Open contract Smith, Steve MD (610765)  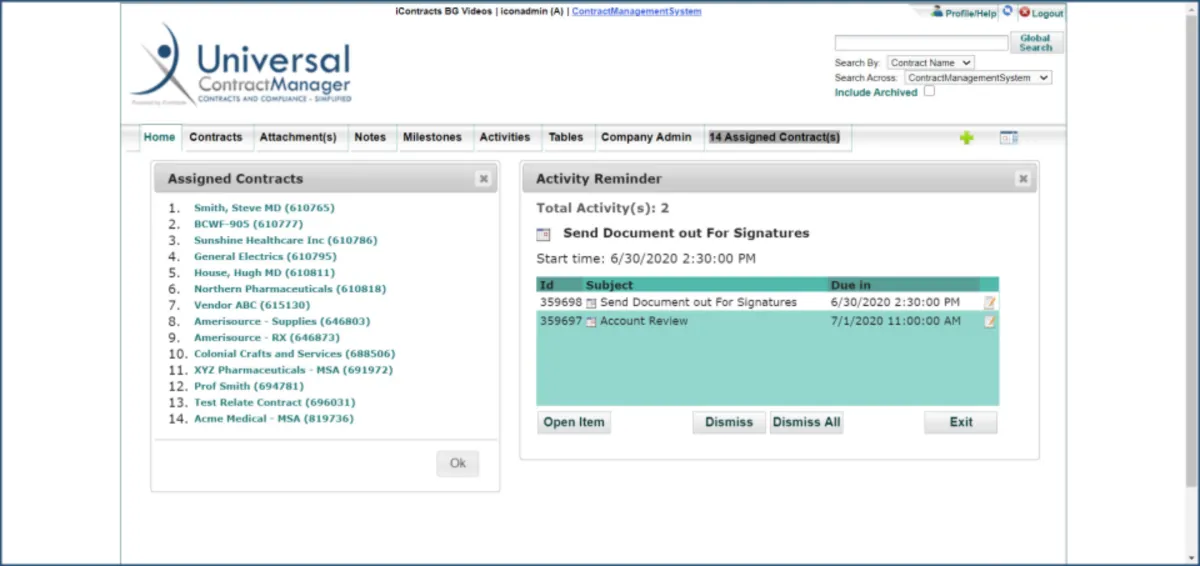coord(264,208)
